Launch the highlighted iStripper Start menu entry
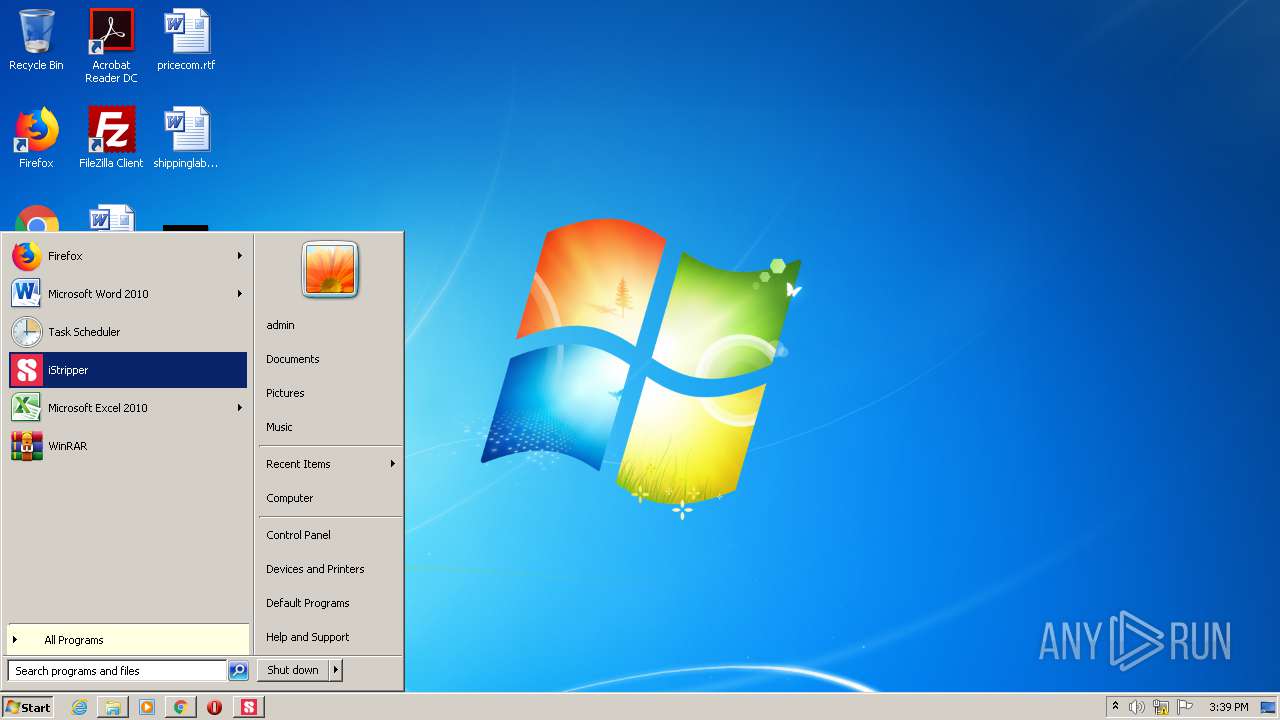1280x720 pixels. coord(128,370)
